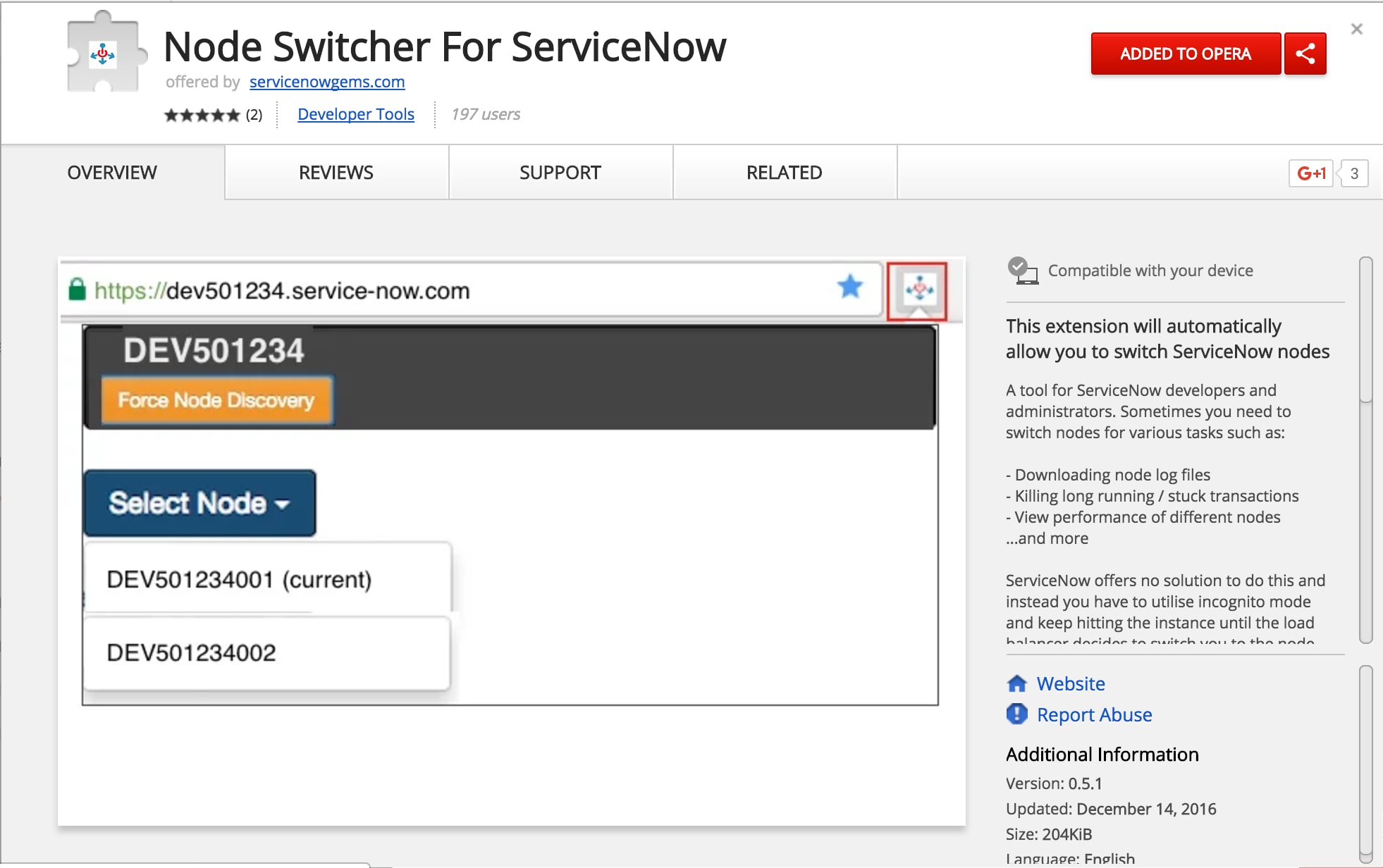Image resolution: width=1383 pixels, height=868 pixels.
Task: Click the share icon button
Action: pyautogui.click(x=1305, y=54)
